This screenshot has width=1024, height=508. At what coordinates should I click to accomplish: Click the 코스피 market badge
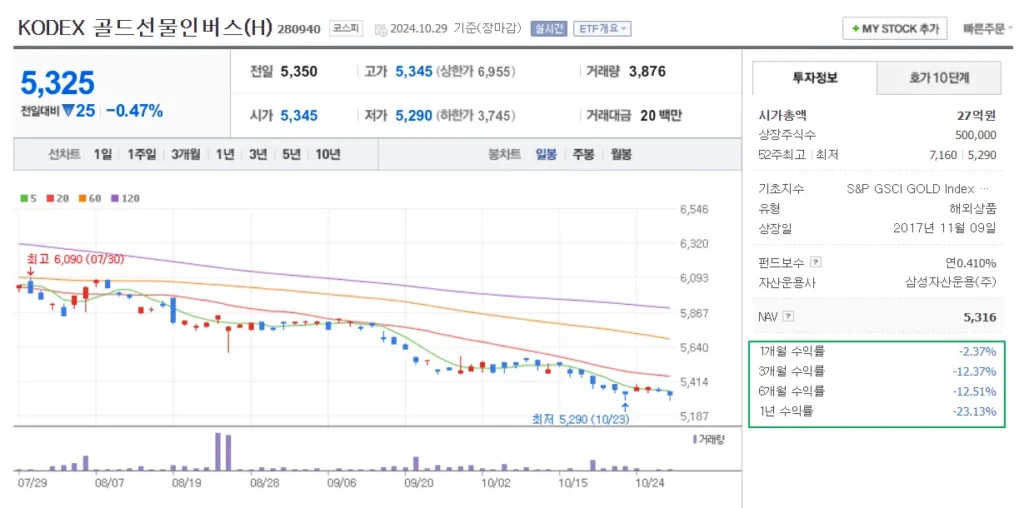coord(345,28)
